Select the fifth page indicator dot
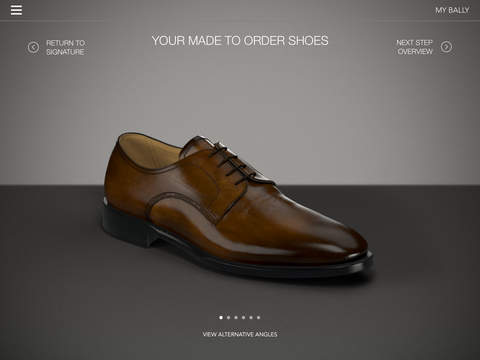480x360 pixels. coord(251,317)
